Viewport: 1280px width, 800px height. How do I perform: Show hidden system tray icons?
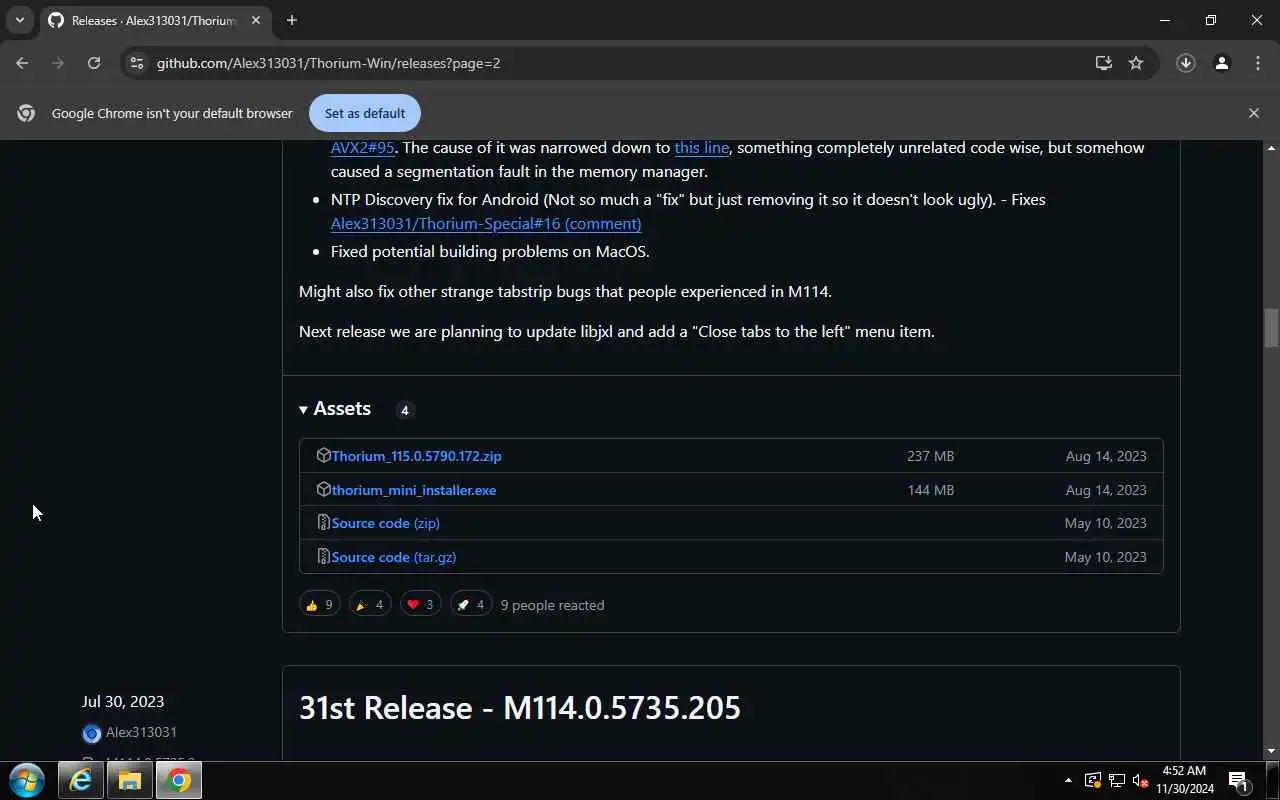pyautogui.click(x=1067, y=780)
